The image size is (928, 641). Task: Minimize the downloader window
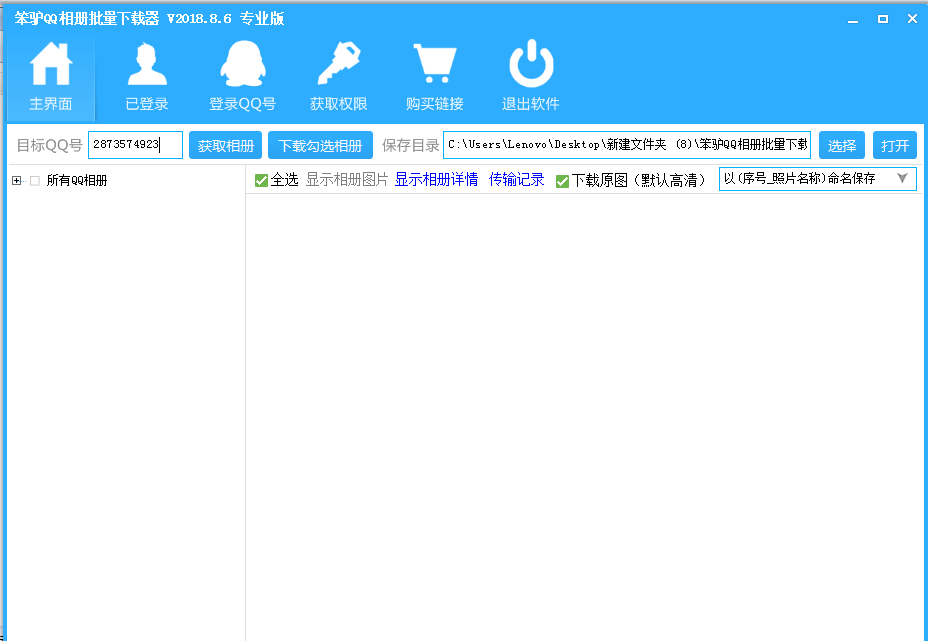853,20
